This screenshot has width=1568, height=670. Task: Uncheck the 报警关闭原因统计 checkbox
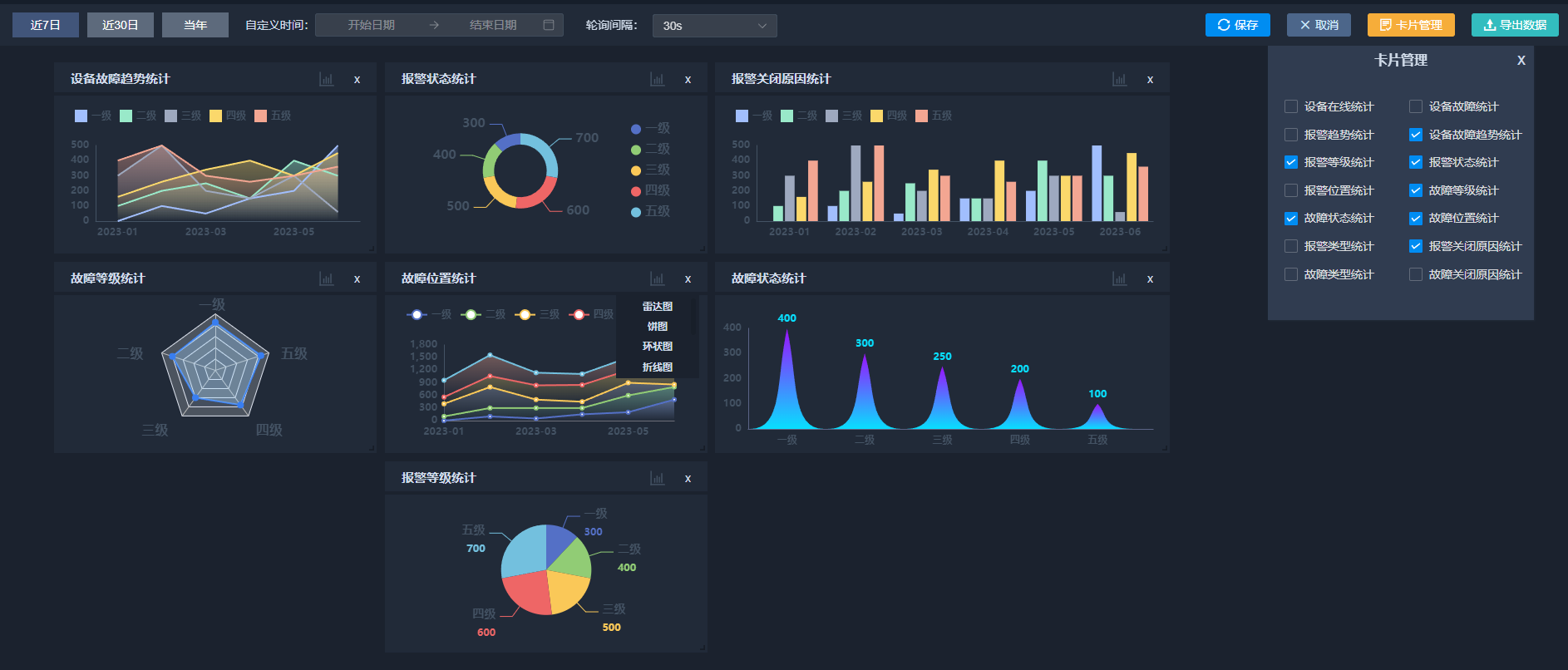(x=1416, y=246)
